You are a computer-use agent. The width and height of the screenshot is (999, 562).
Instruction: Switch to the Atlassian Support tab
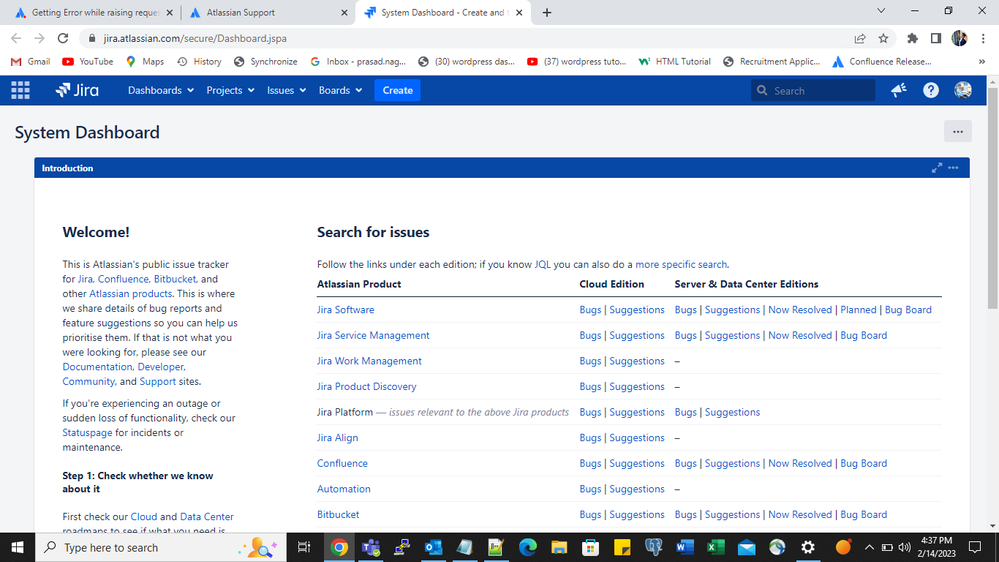268,13
